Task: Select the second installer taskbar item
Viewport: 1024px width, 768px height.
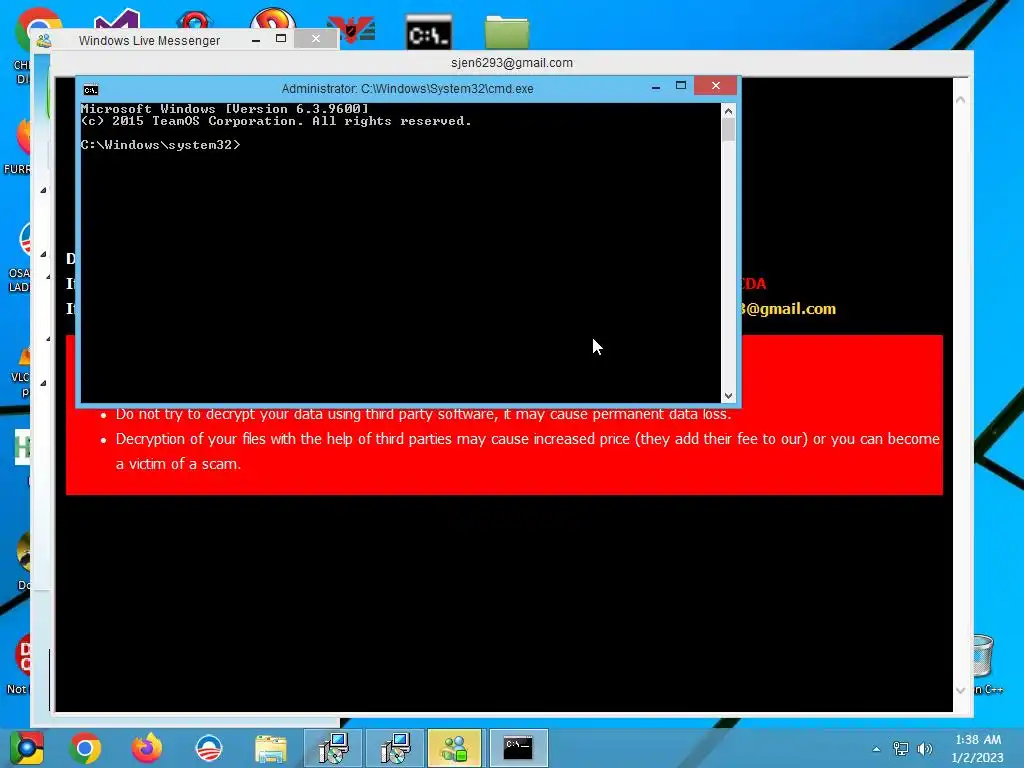Action: tap(395, 748)
